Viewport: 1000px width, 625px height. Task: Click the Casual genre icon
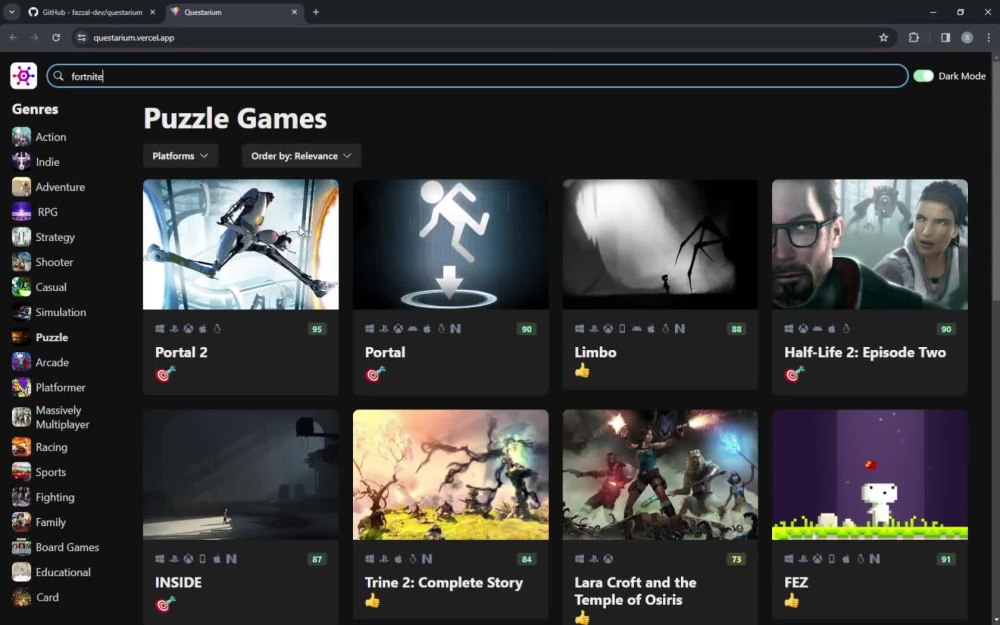click(x=21, y=287)
